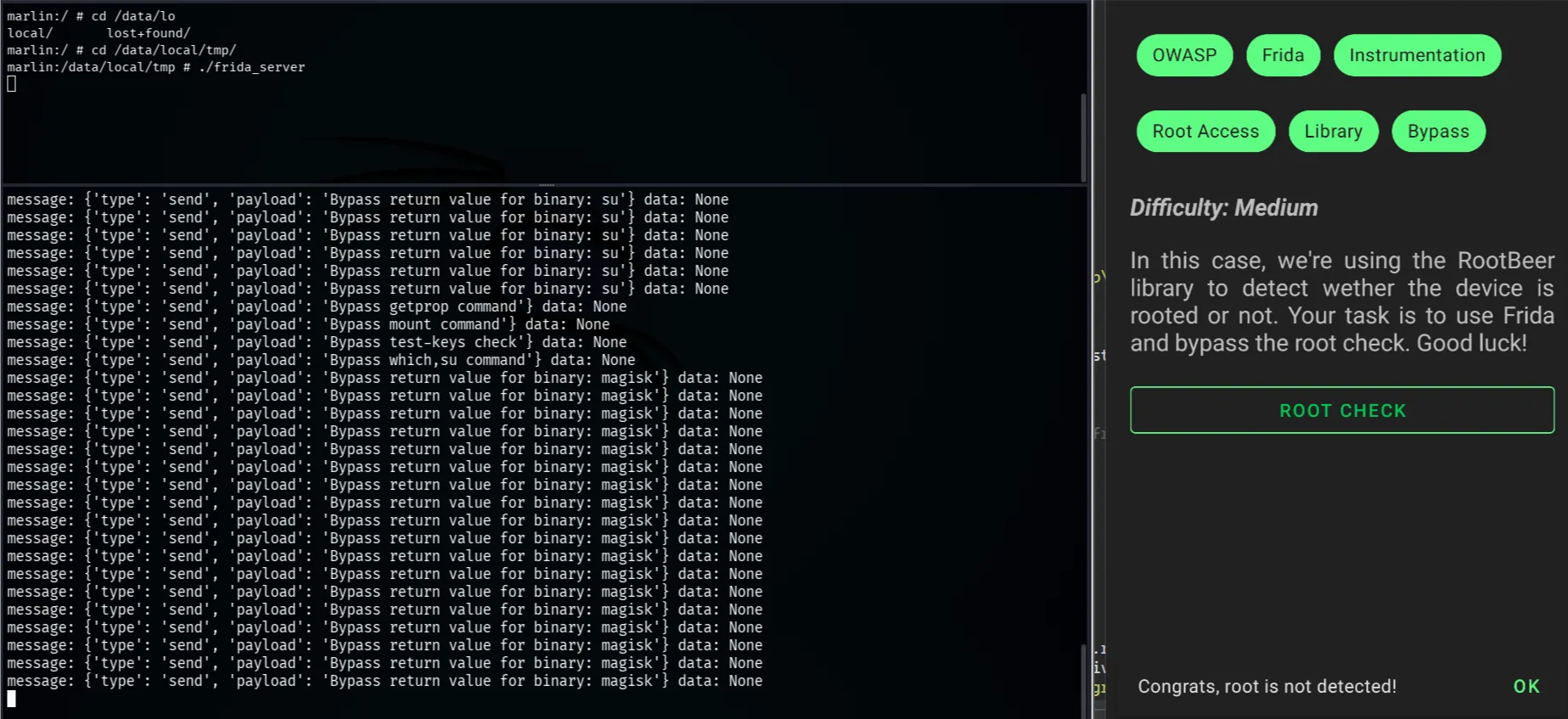This screenshot has width=1568, height=719.
Task: Tap the OWASP tag chip
Action: point(1184,55)
